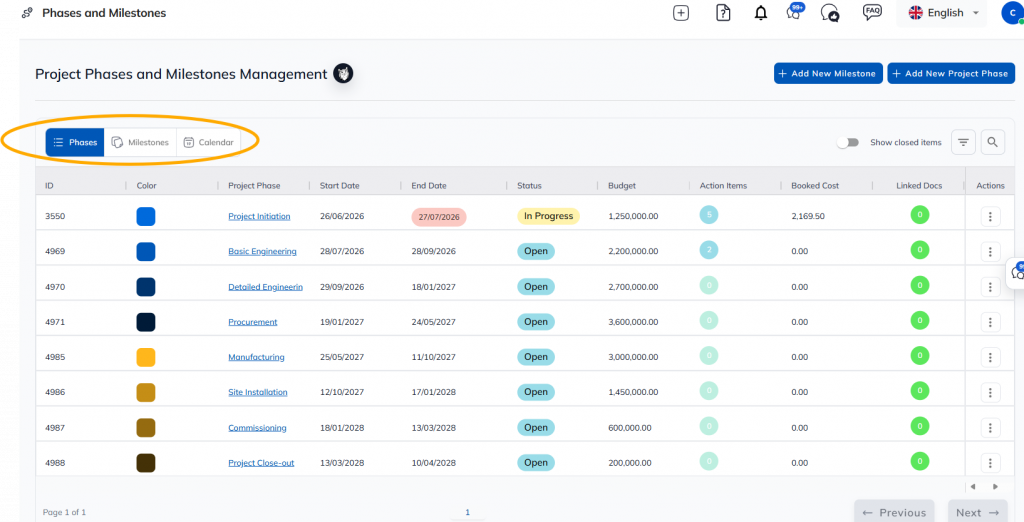
Task: Open the FAQ chat bubble icon
Action: 872,12
